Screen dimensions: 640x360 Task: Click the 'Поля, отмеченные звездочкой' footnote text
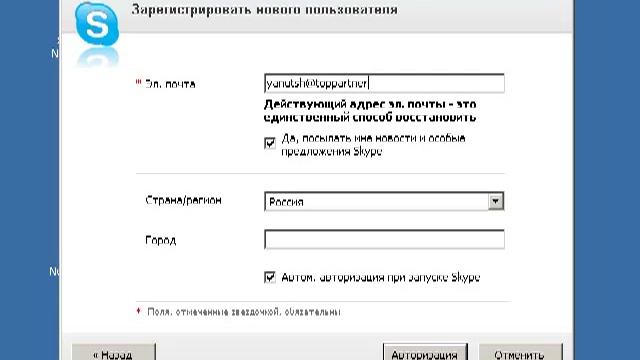click(x=244, y=312)
